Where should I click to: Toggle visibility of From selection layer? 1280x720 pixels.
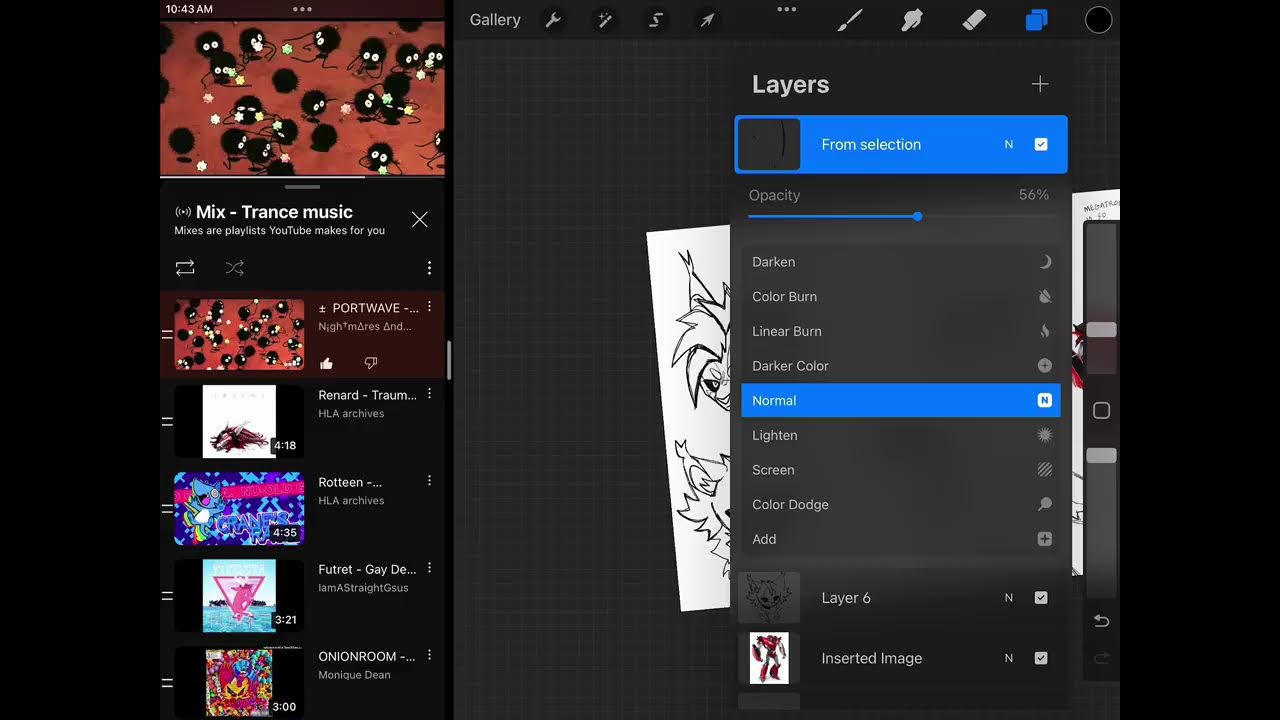1041,144
